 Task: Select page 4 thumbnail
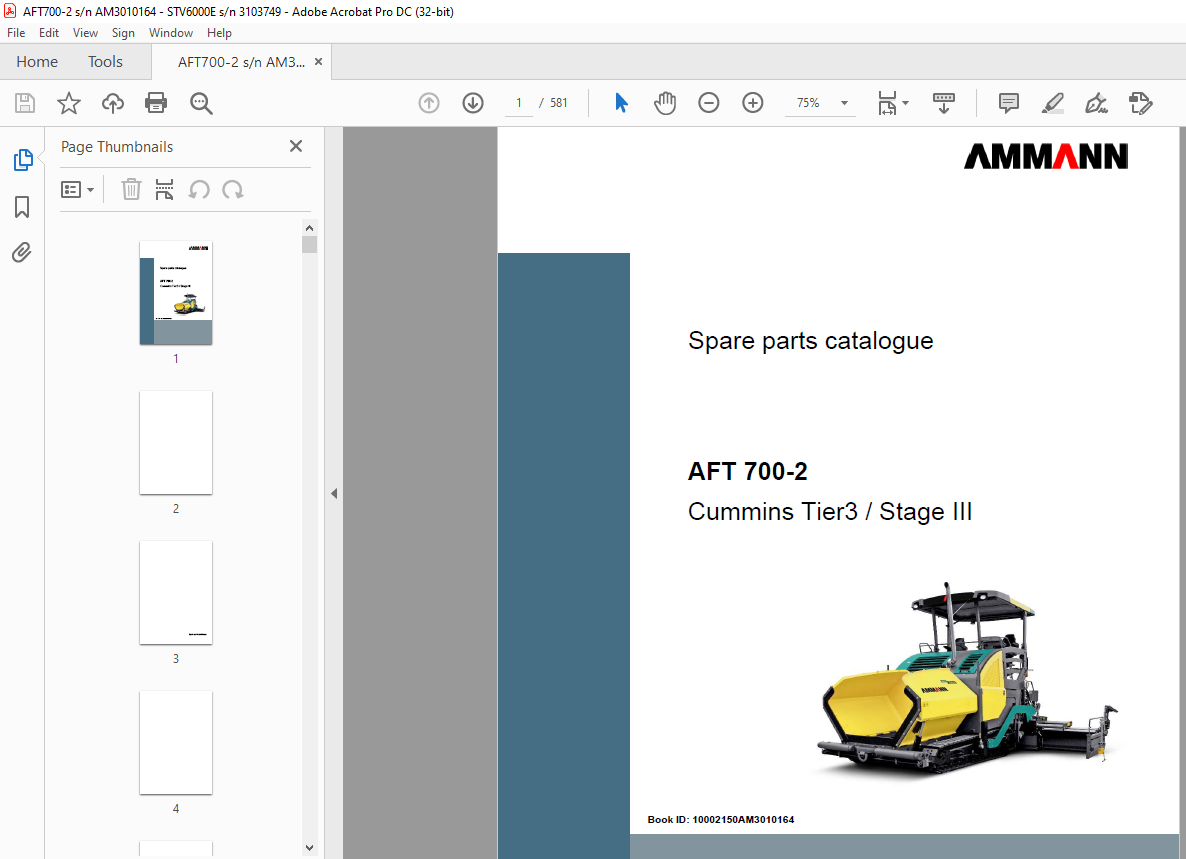(x=175, y=743)
